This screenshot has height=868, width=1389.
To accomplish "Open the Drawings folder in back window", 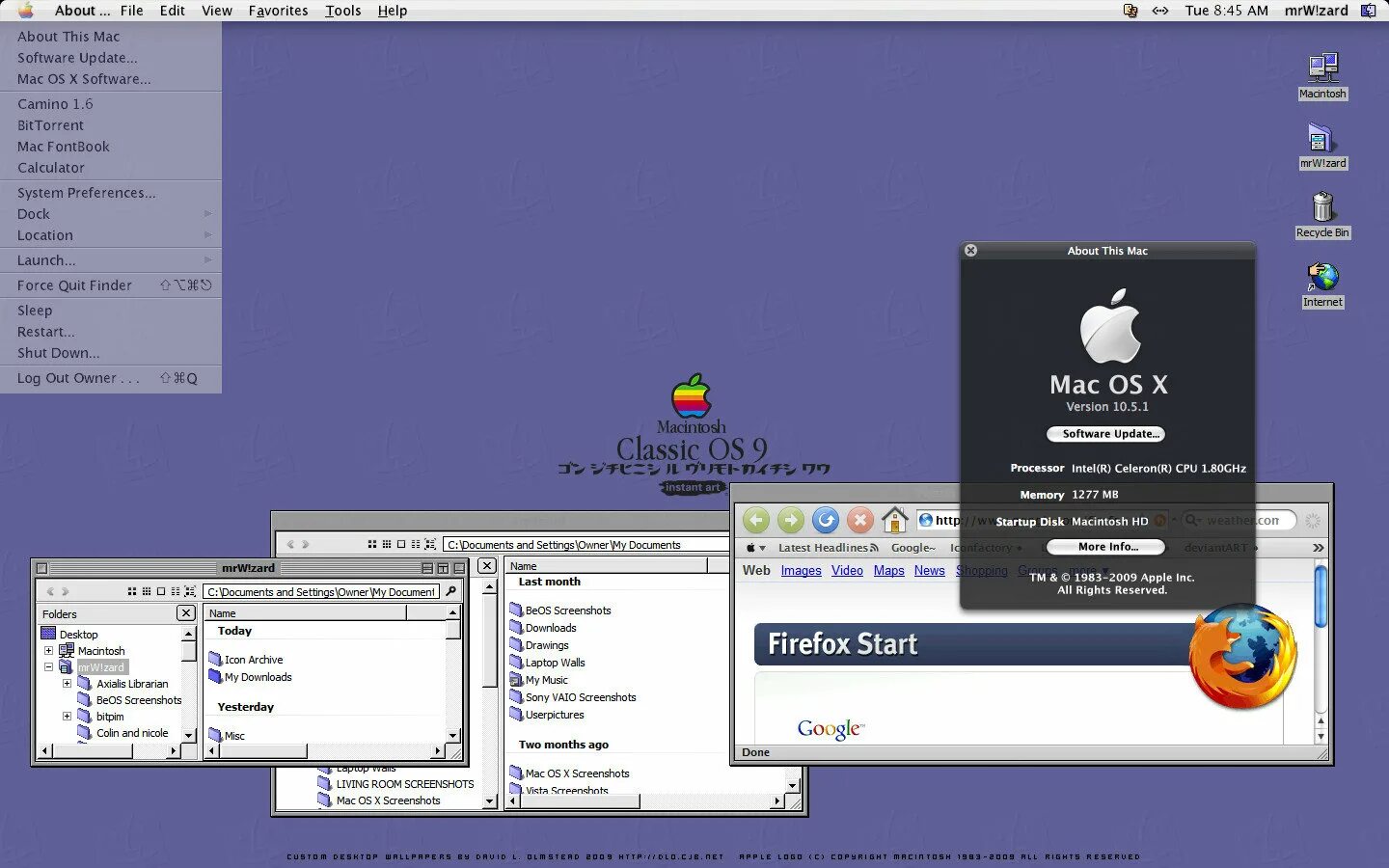I will (x=539, y=645).
